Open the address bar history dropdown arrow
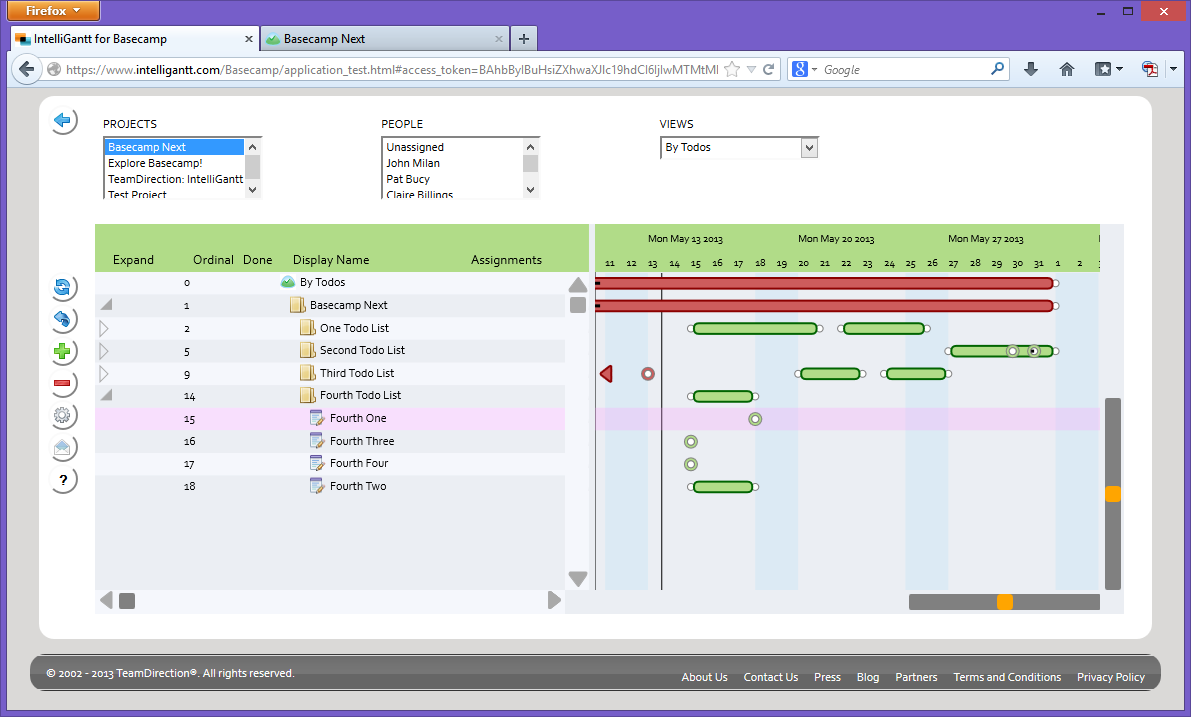The height and width of the screenshot is (717, 1191). point(751,69)
